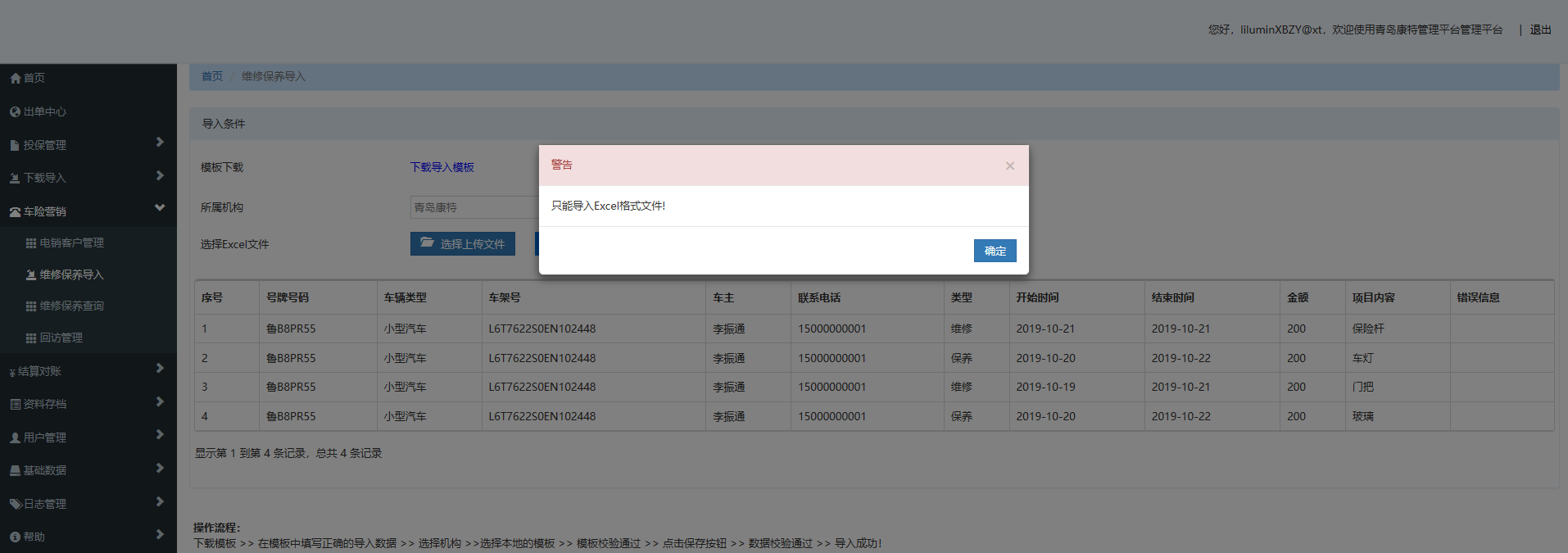Click the 导入条件 panel heading

(224, 124)
